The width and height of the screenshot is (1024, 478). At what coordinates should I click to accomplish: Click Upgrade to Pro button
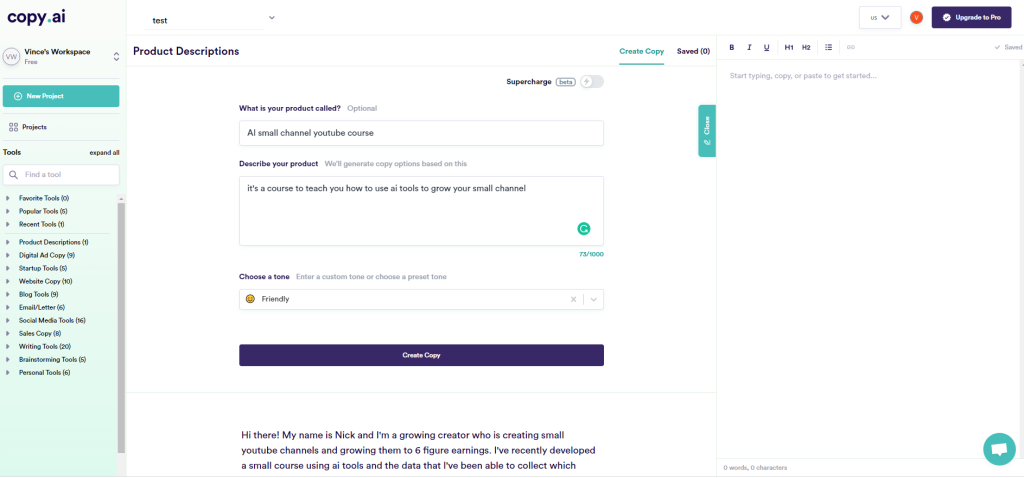(x=971, y=18)
